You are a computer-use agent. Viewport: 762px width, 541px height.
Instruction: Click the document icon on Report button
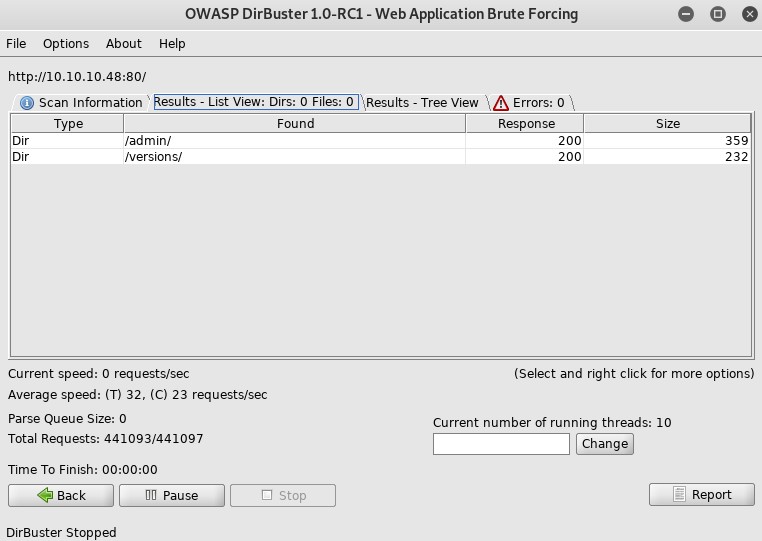(x=679, y=494)
